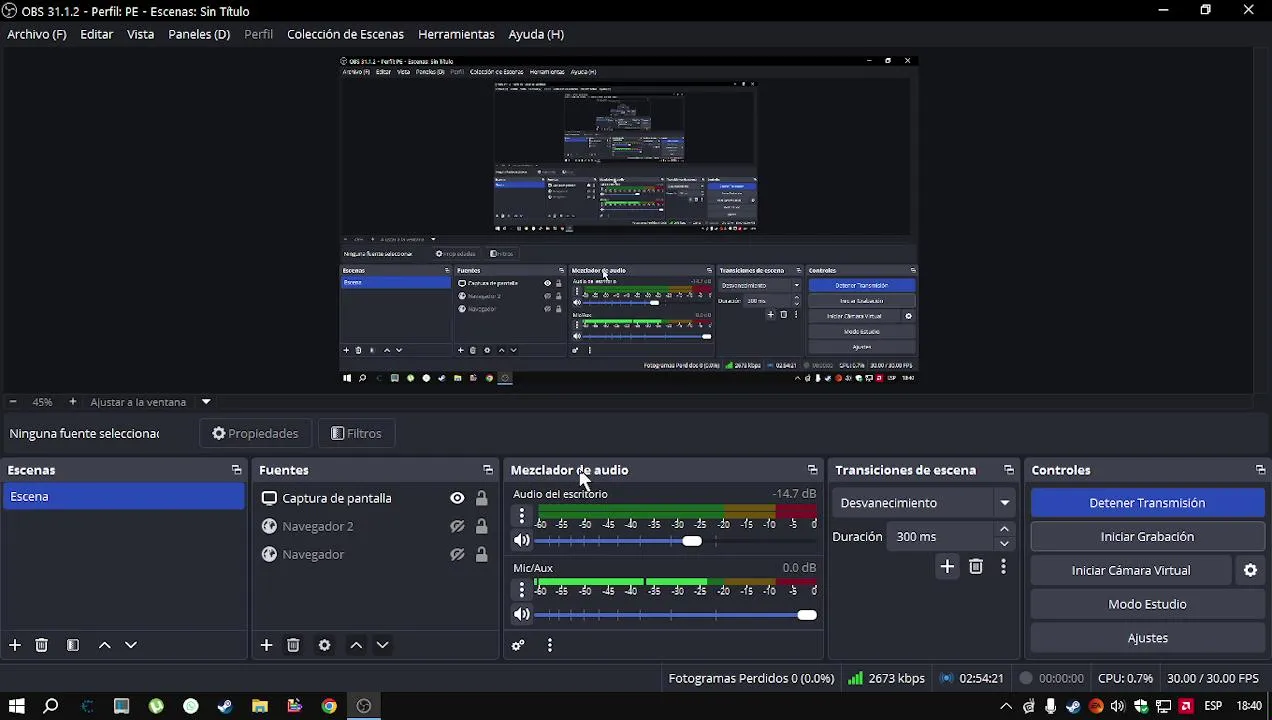Adjust the Mic/Aux volume slider
Screen dimensions: 1272x720
675,615
